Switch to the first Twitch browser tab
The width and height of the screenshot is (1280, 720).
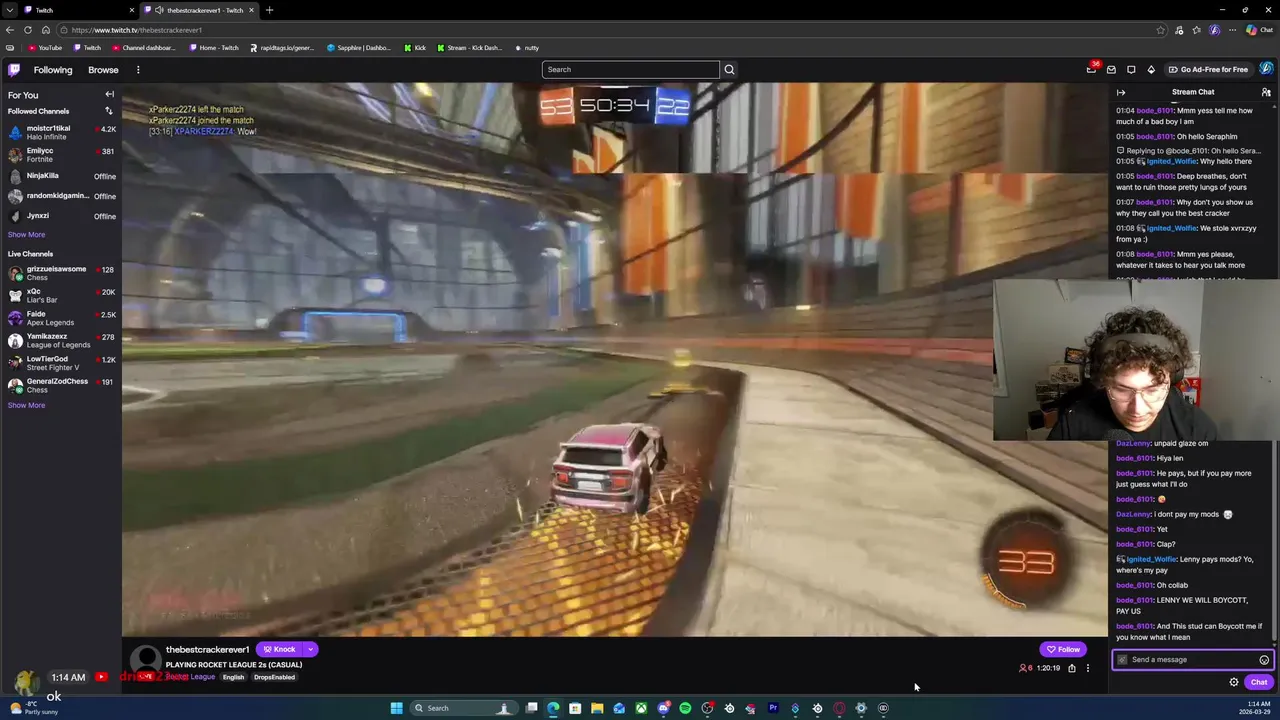coord(70,10)
